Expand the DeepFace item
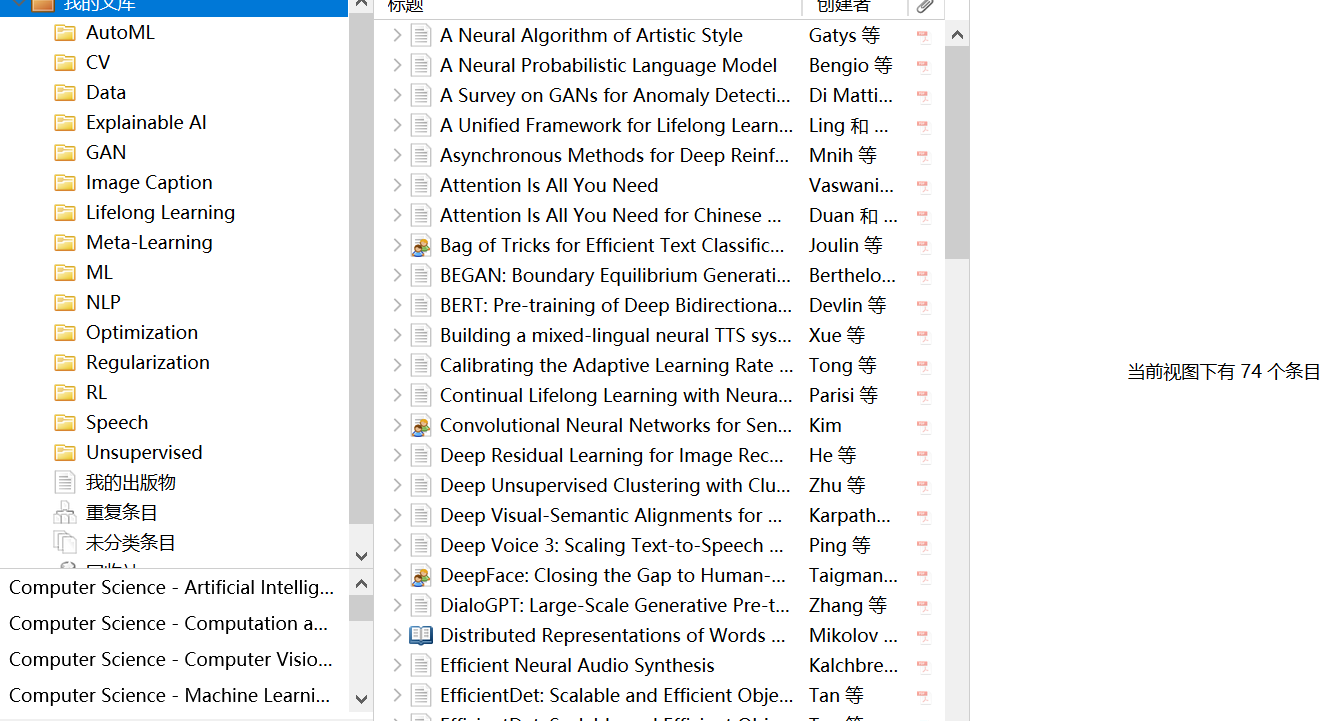This screenshot has height=721, width=1342. pyautogui.click(x=397, y=575)
